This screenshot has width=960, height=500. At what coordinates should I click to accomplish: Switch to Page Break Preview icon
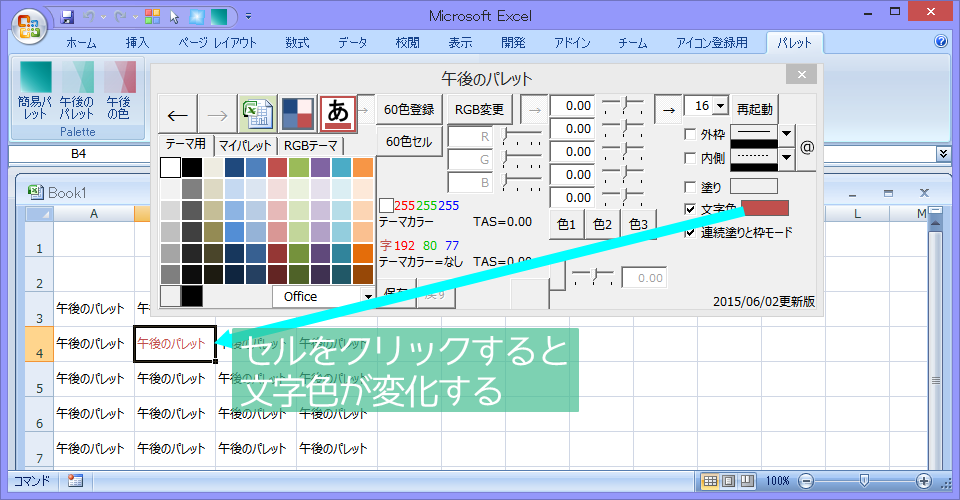tap(747, 481)
